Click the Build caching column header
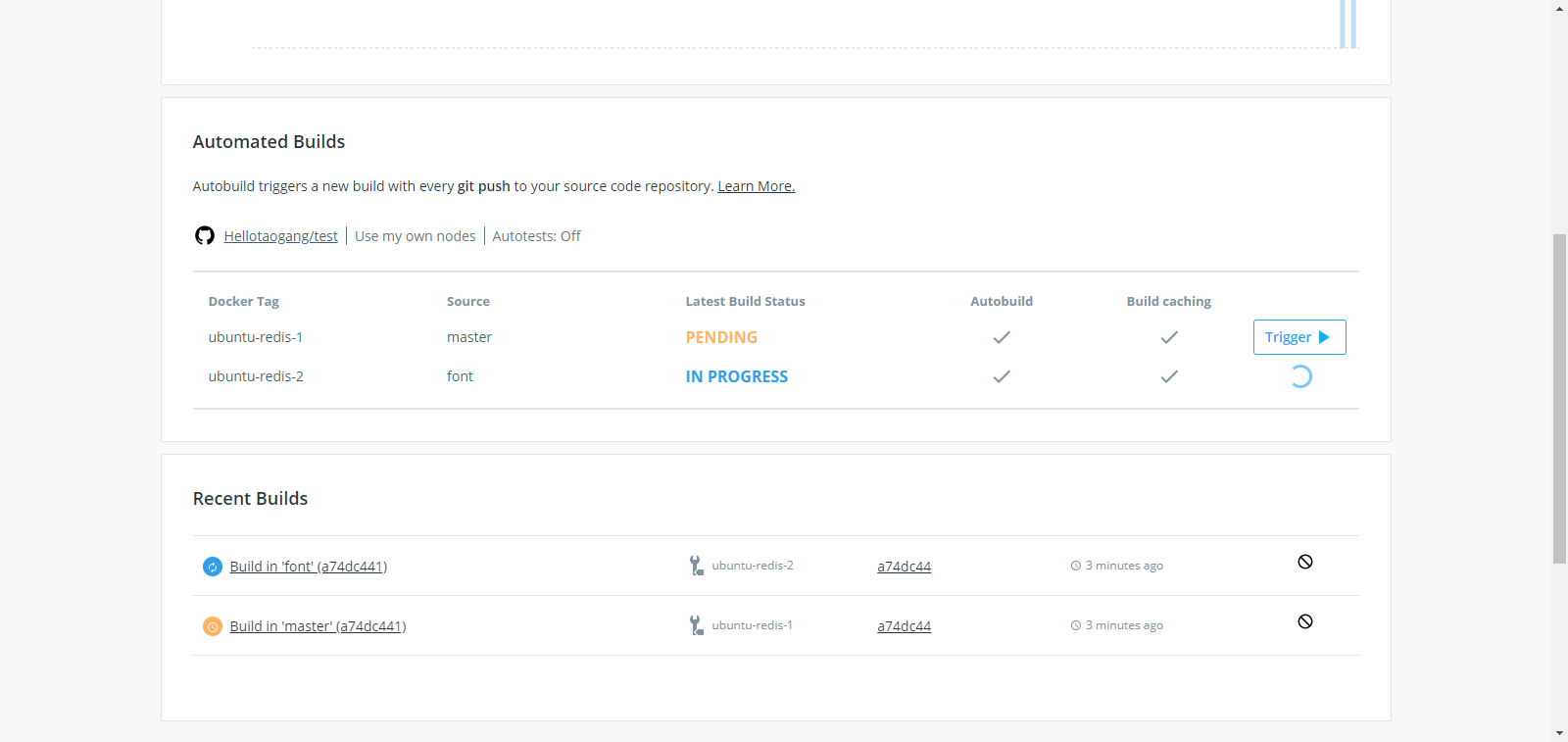 tap(1169, 301)
